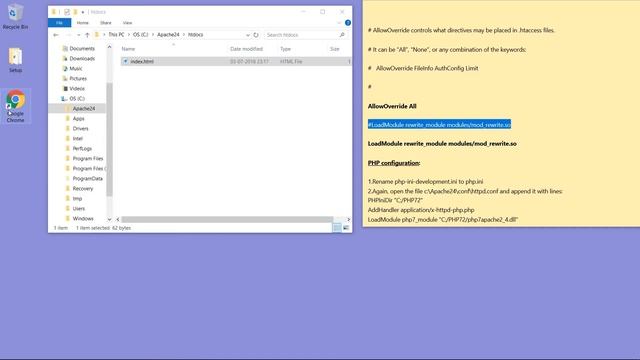Switch to the View ribbon tab
640x360 pixels.
pyautogui.click(x=127, y=23)
